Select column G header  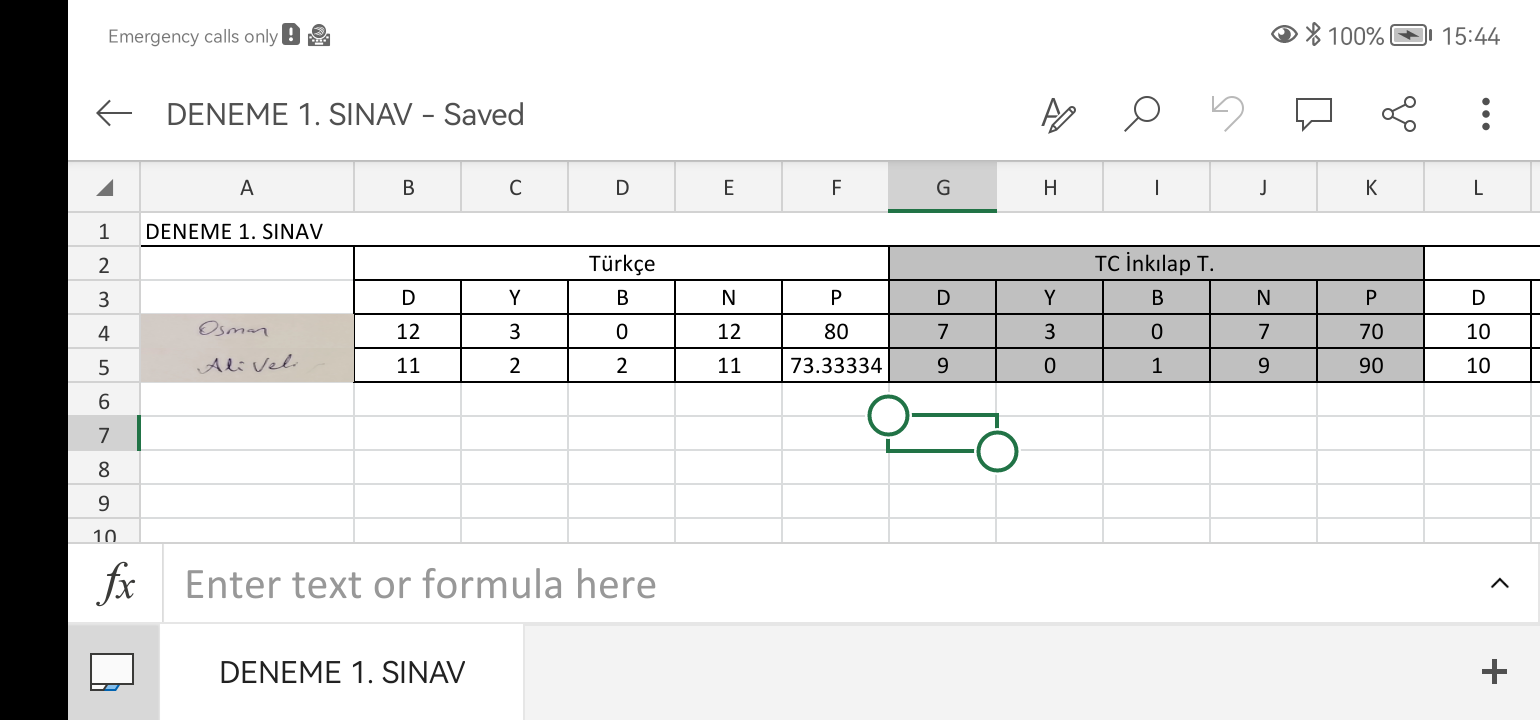tap(942, 188)
